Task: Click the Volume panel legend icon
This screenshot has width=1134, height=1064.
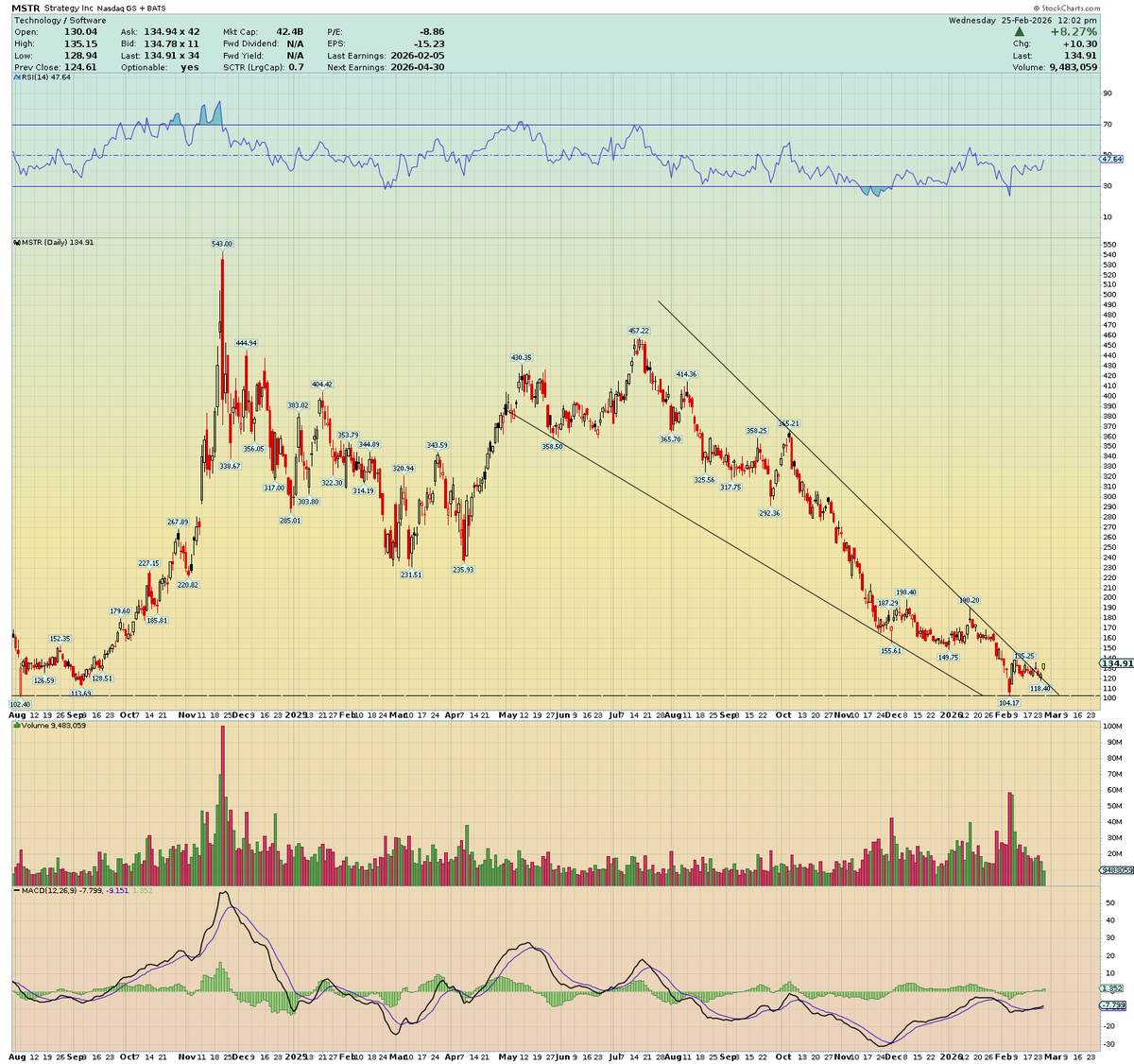Action: point(16,726)
